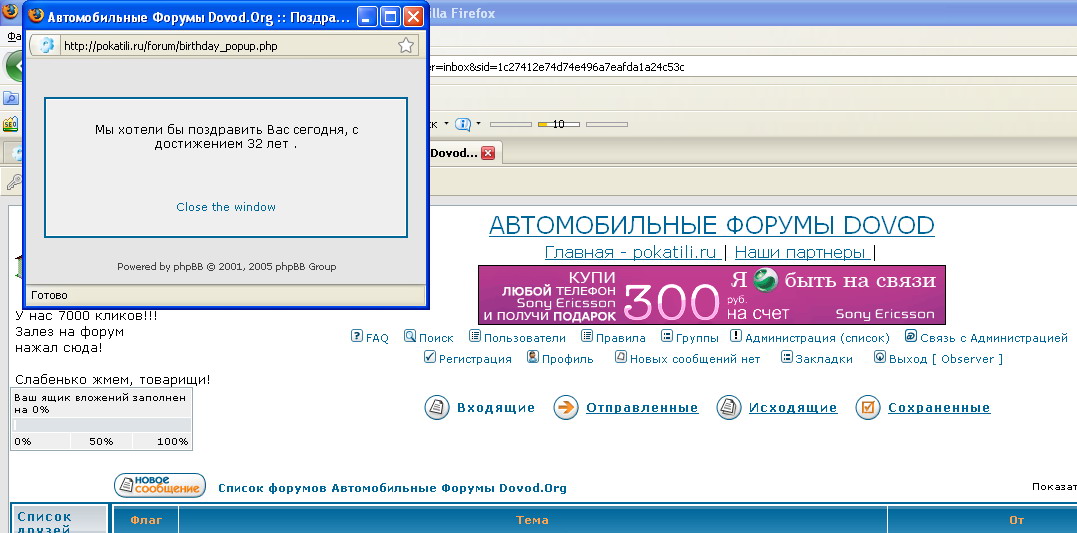This screenshot has width=1077, height=533.
Task: Open the dropdown next to the info icon
Action: 478,124
